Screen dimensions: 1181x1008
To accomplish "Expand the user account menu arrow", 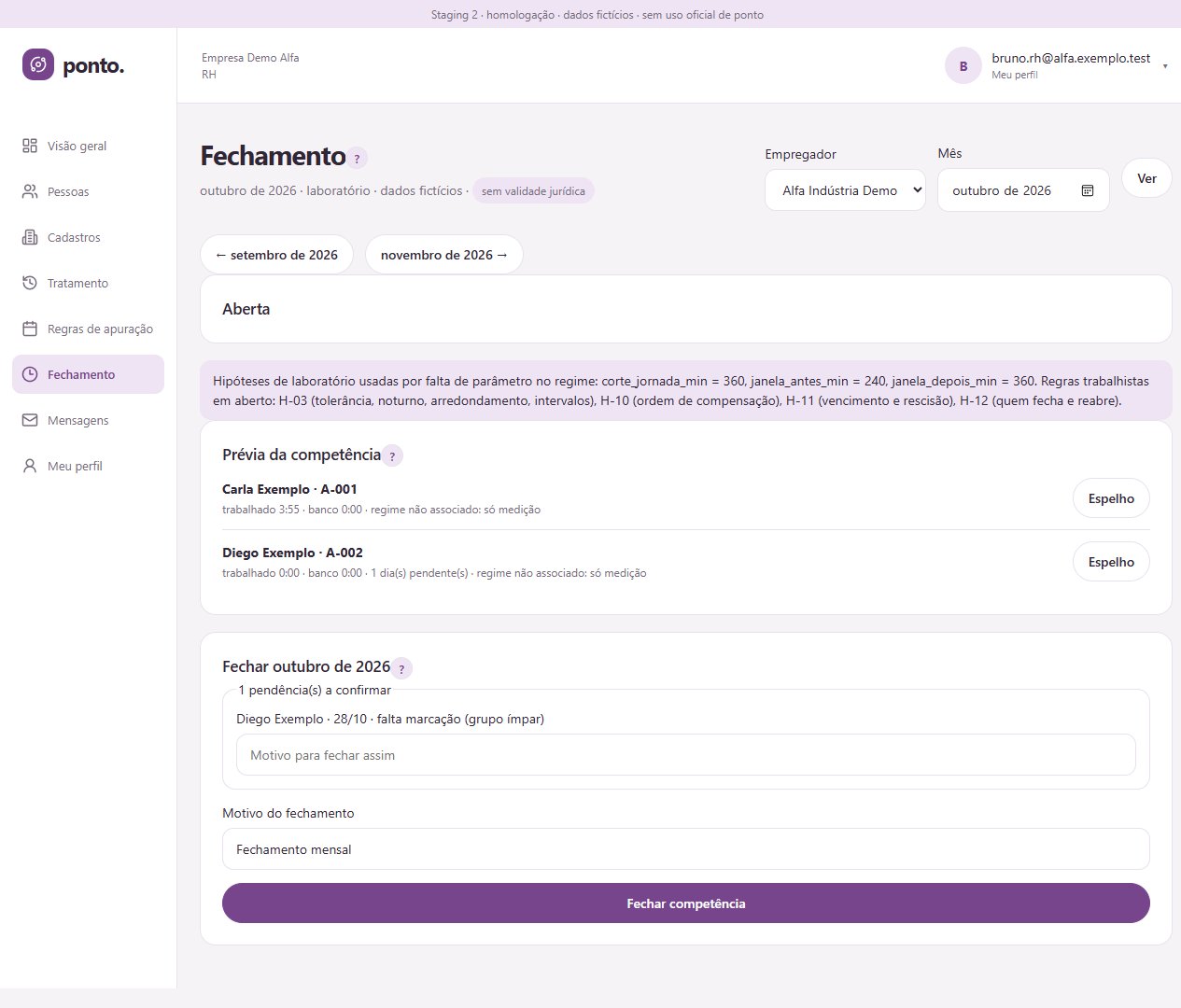I will 1165,66.
